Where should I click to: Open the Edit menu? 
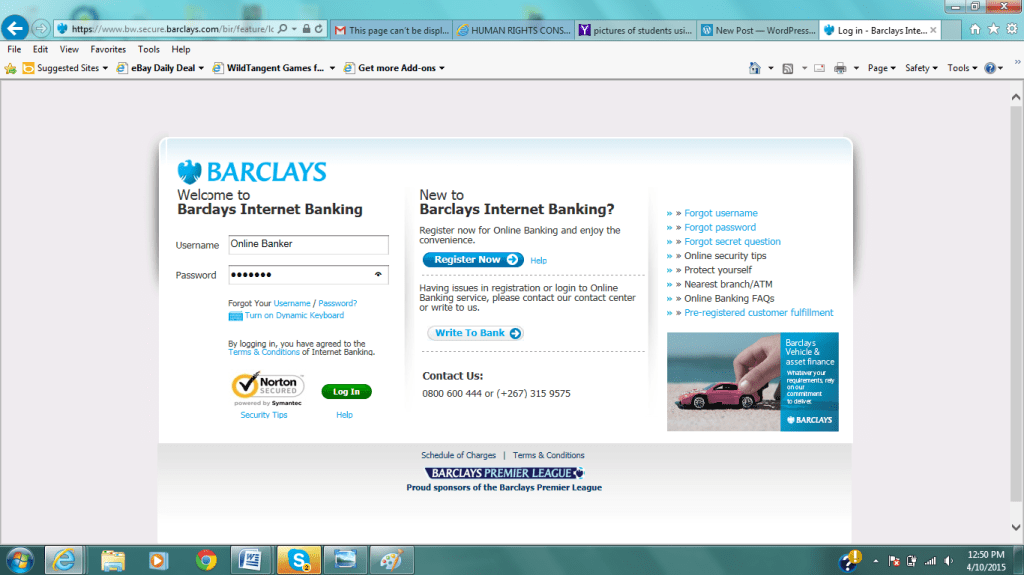[x=40, y=50]
